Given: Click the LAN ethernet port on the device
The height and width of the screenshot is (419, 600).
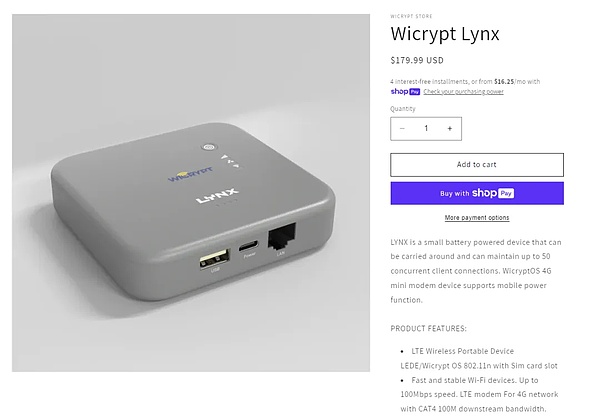Looking at the screenshot, I should [x=282, y=236].
